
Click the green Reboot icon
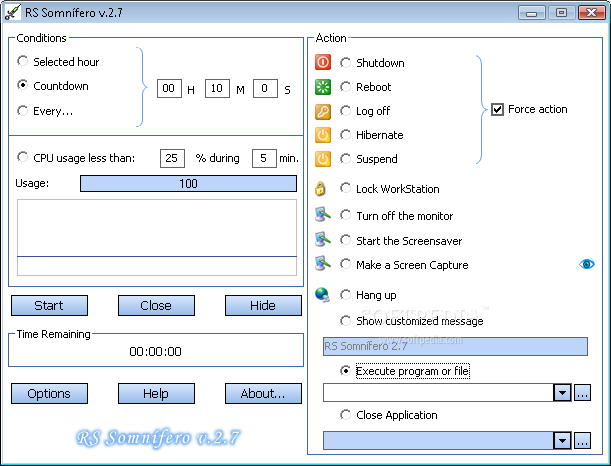(x=323, y=87)
